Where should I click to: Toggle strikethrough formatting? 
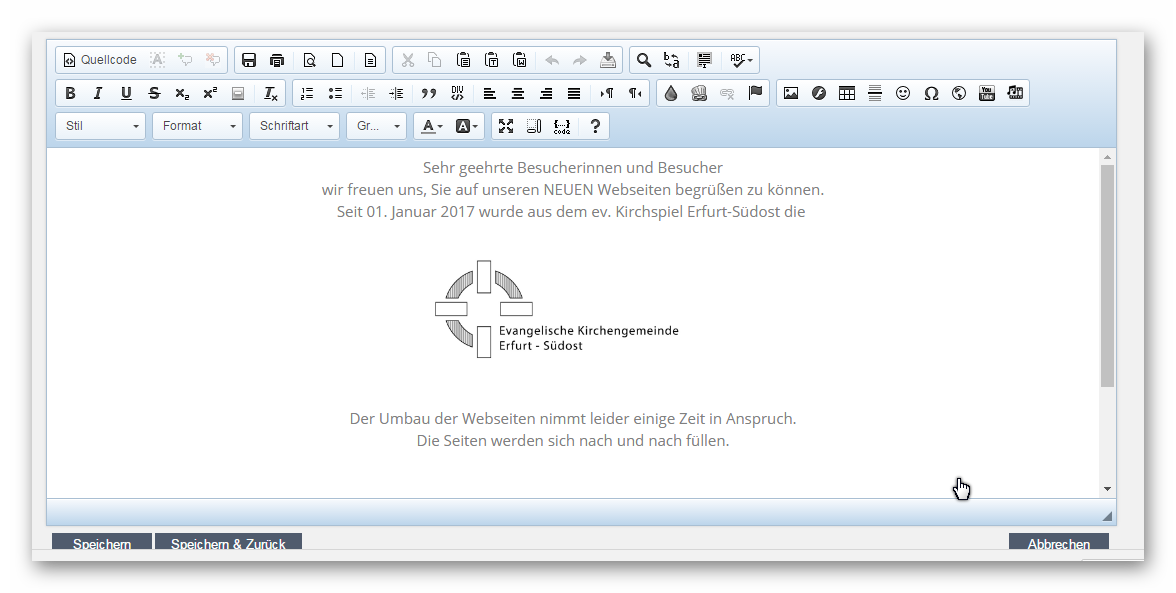tap(154, 93)
